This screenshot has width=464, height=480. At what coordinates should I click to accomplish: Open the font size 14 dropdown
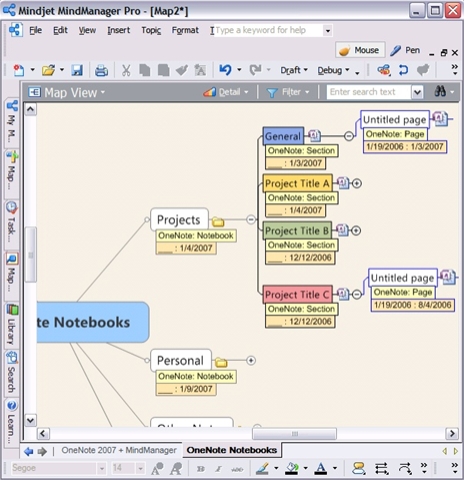coord(140,469)
